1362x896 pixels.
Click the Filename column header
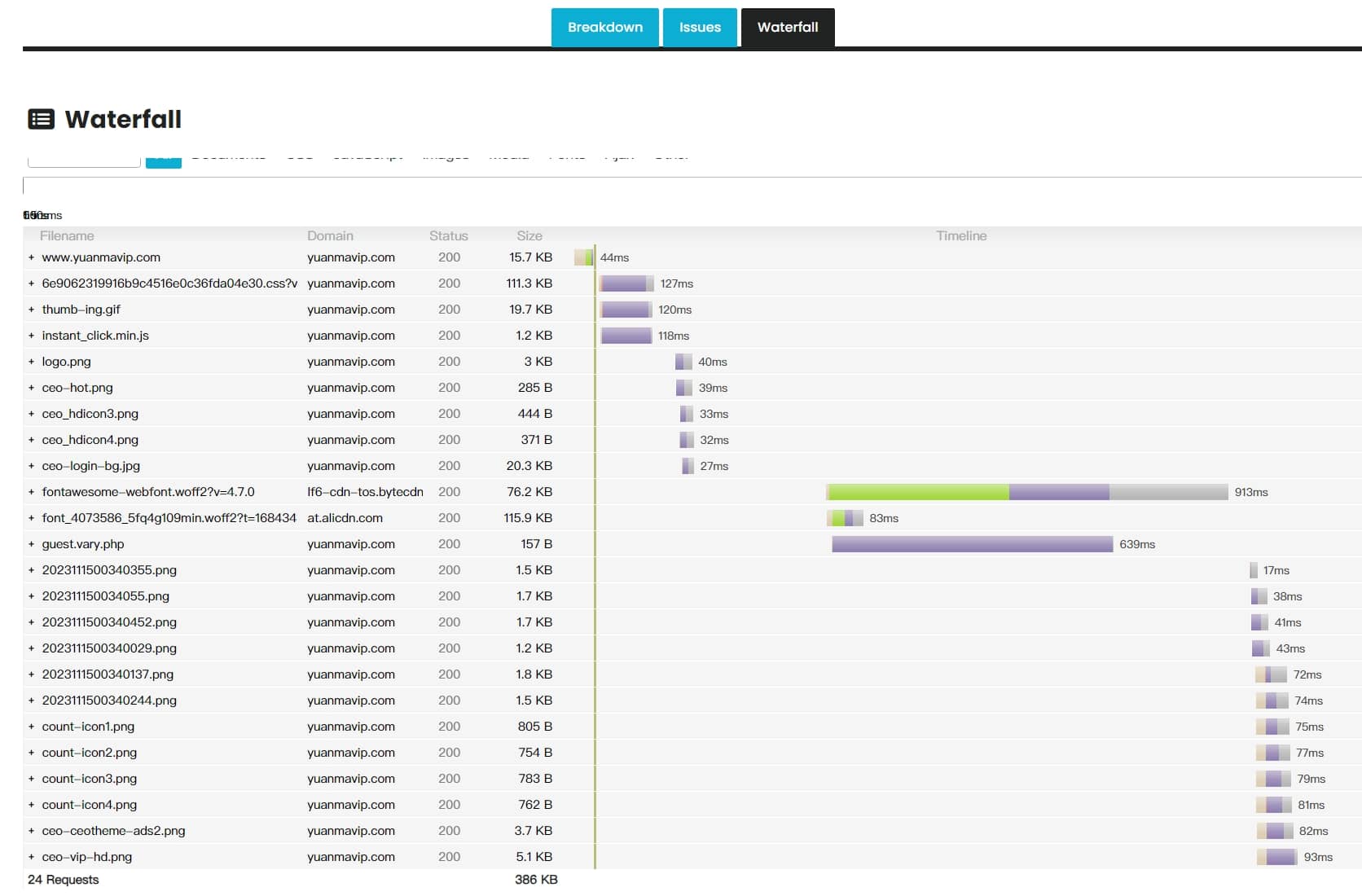click(x=67, y=236)
